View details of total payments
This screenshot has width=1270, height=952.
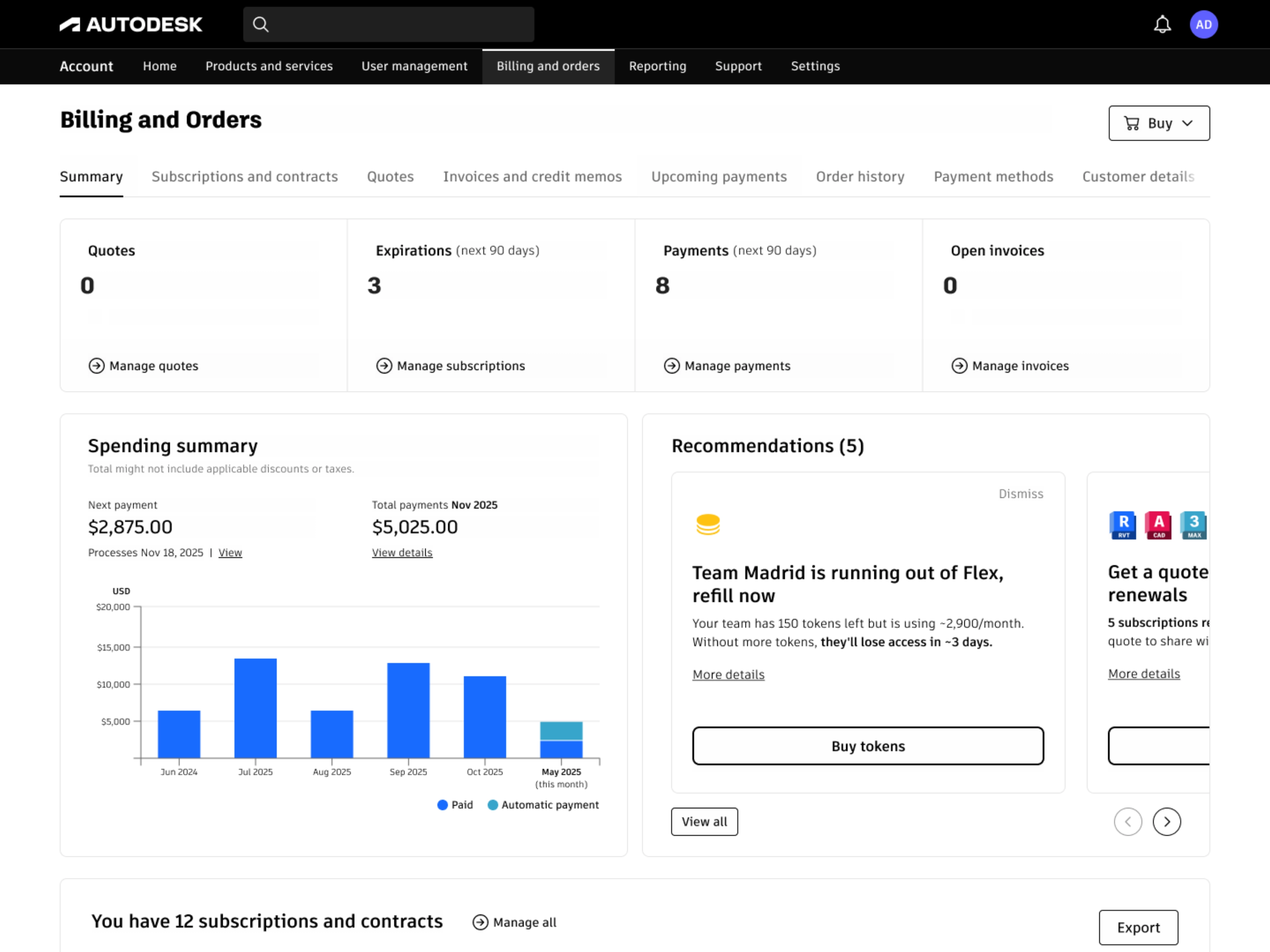pyautogui.click(x=402, y=552)
